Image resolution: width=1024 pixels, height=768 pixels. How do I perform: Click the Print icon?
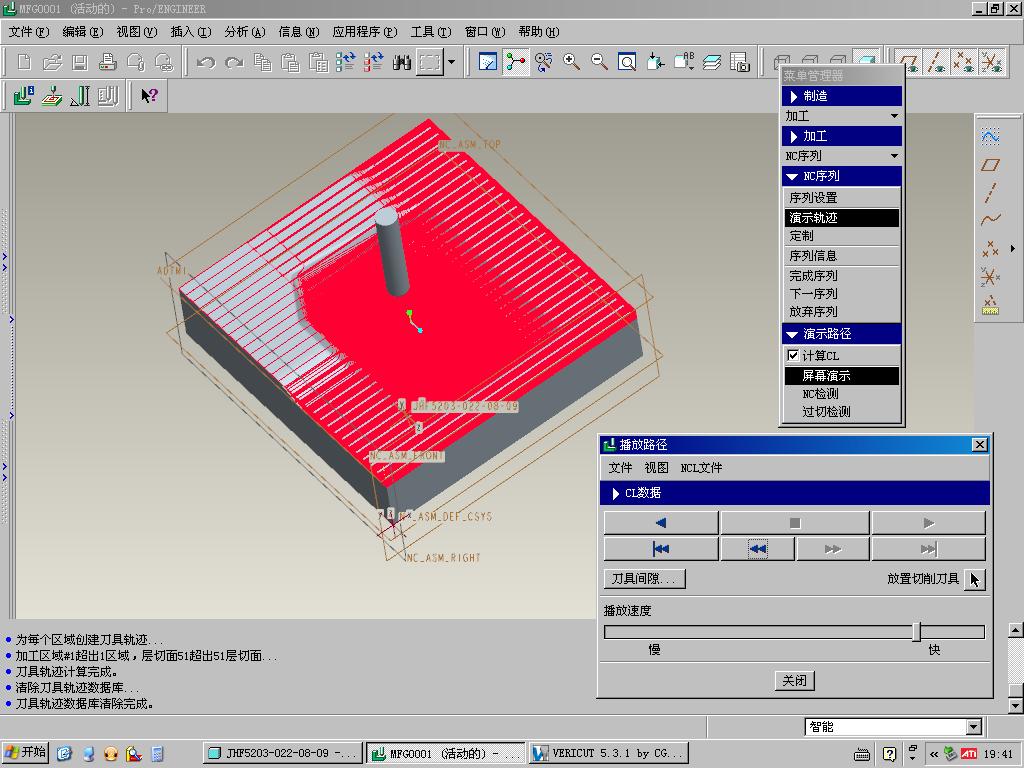point(108,62)
